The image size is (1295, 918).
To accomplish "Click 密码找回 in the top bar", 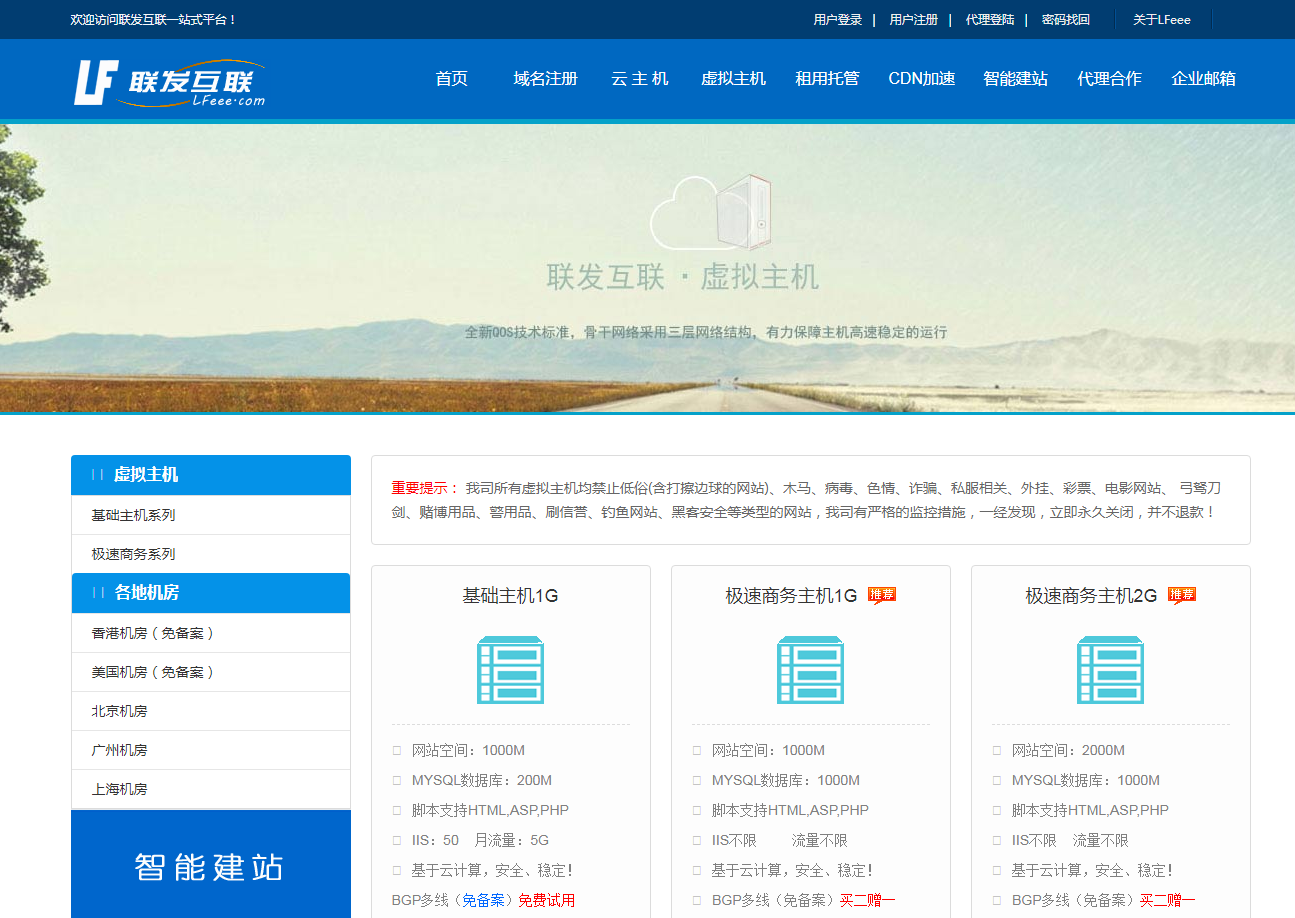I will pos(1065,20).
